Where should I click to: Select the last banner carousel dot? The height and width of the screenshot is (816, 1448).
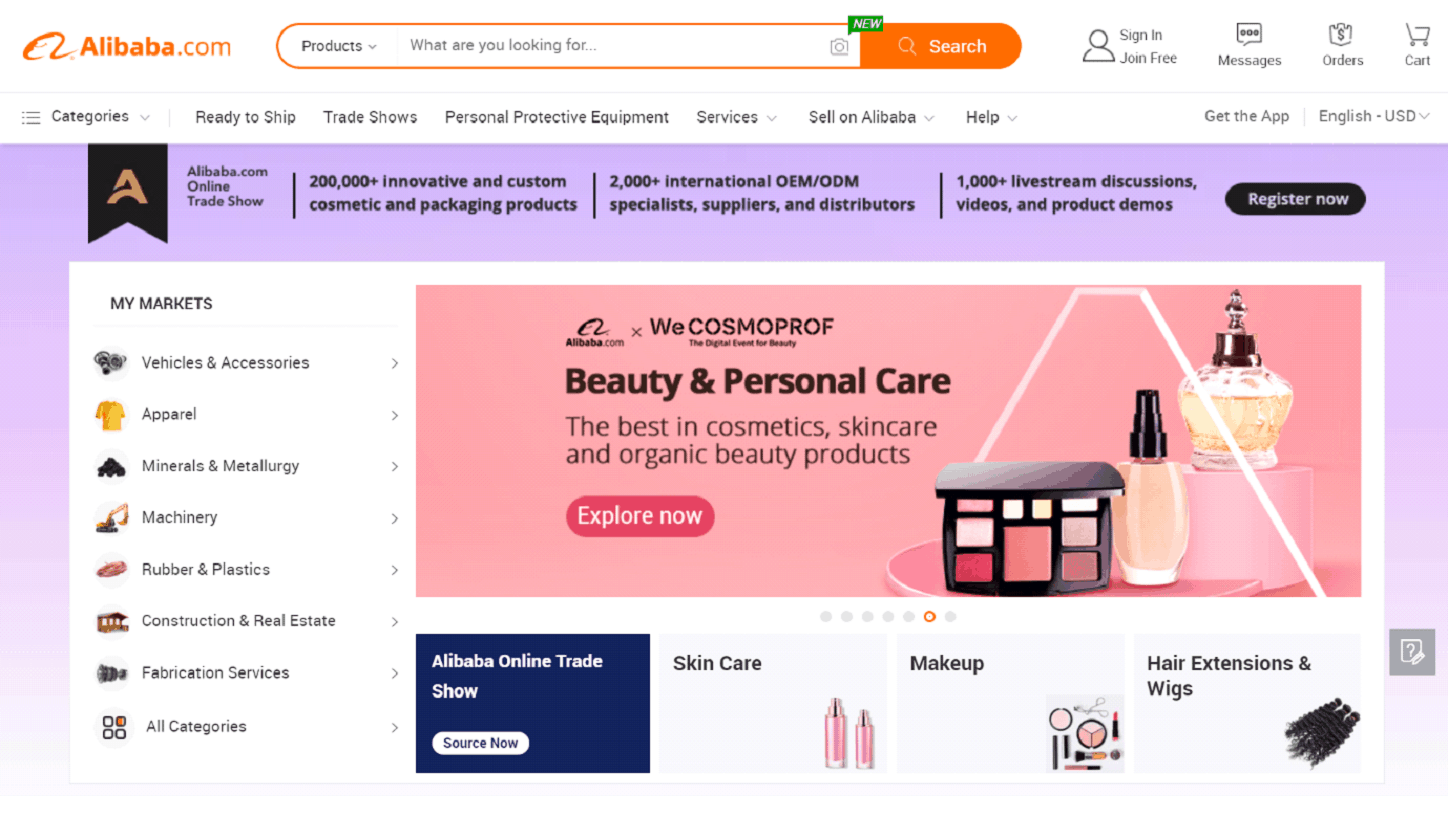point(950,617)
